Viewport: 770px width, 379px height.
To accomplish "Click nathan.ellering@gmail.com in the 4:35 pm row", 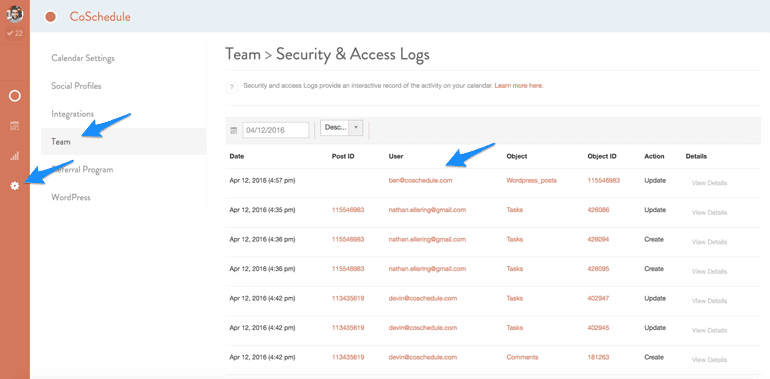I will 427,210.
